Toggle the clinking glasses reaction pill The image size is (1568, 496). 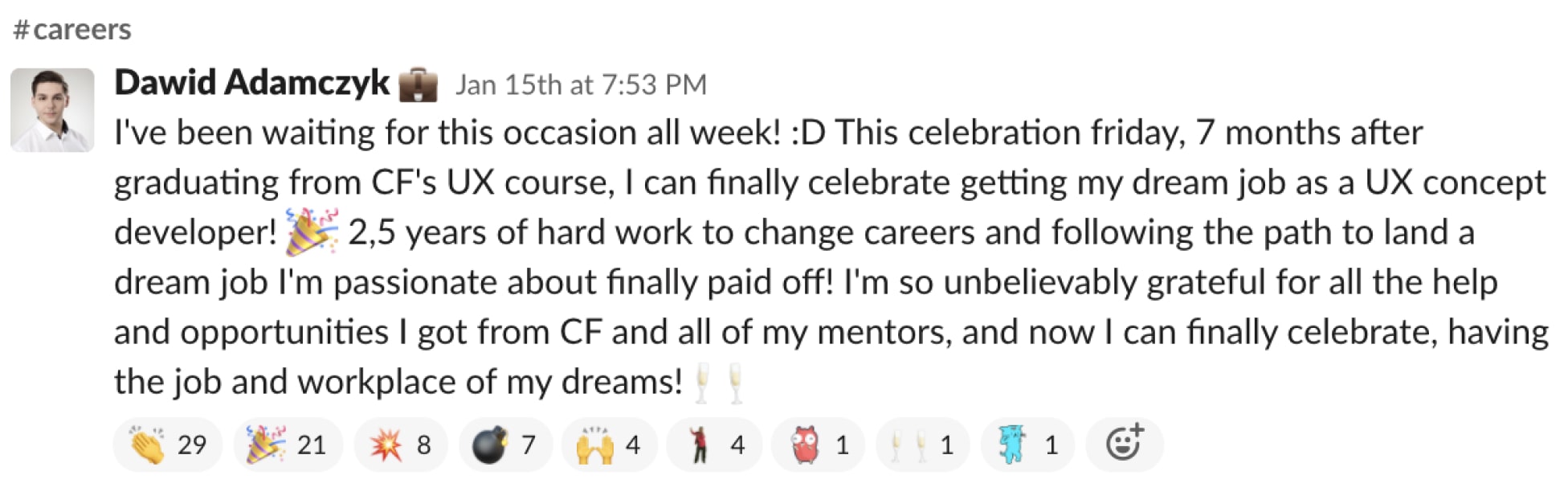click(922, 445)
